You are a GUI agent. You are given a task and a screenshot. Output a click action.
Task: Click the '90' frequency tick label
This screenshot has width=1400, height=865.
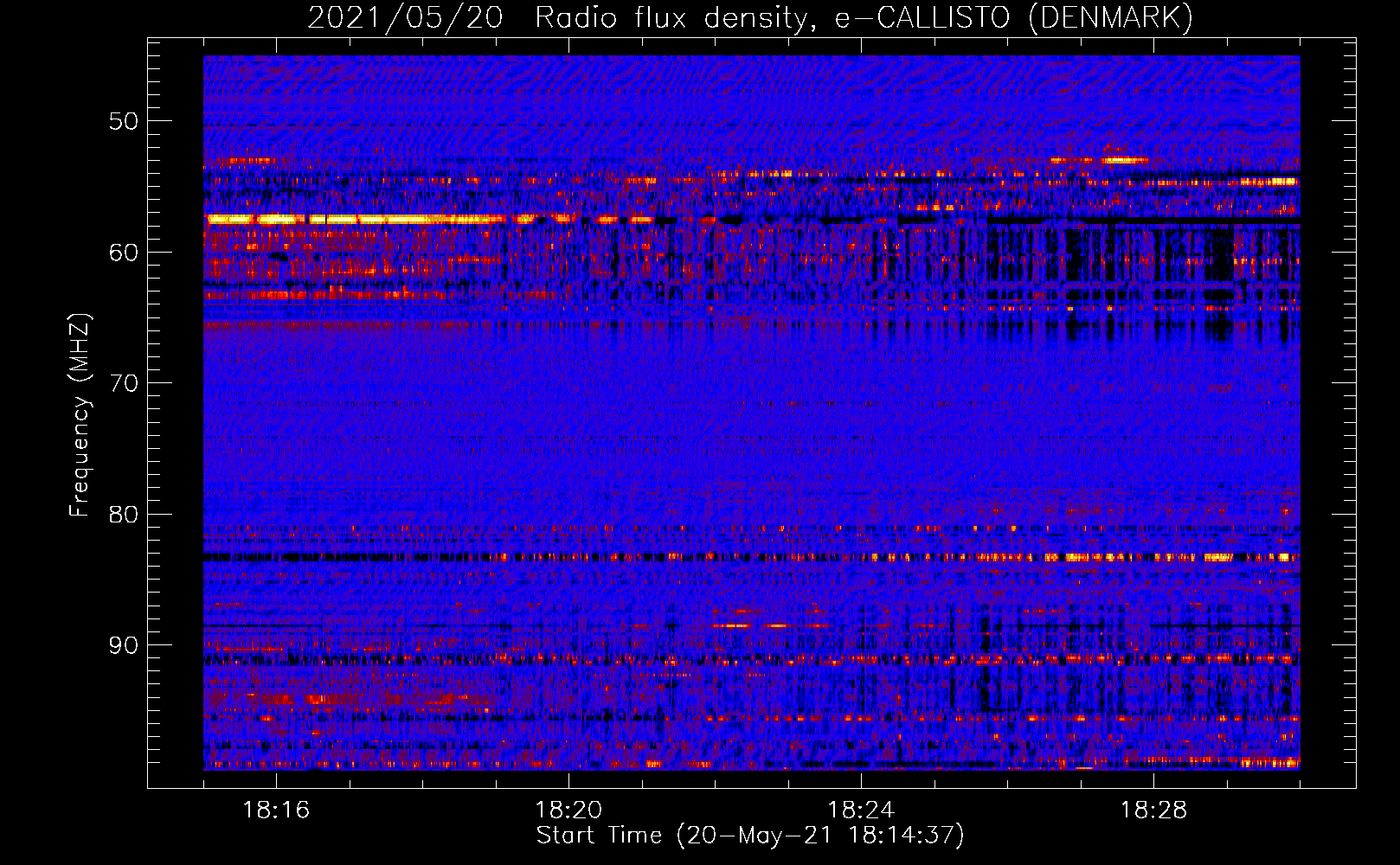pyautogui.click(x=123, y=645)
